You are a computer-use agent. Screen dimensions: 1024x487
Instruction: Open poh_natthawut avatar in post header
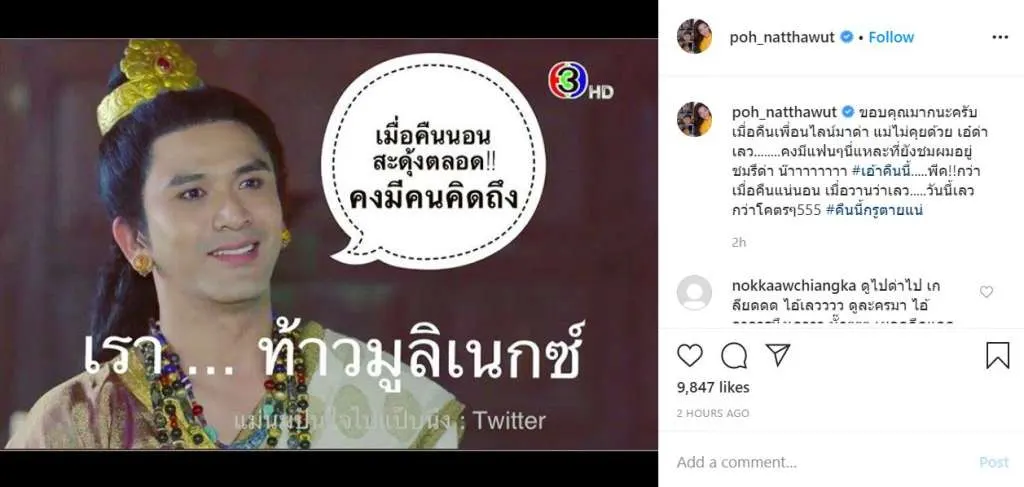[694, 37]
